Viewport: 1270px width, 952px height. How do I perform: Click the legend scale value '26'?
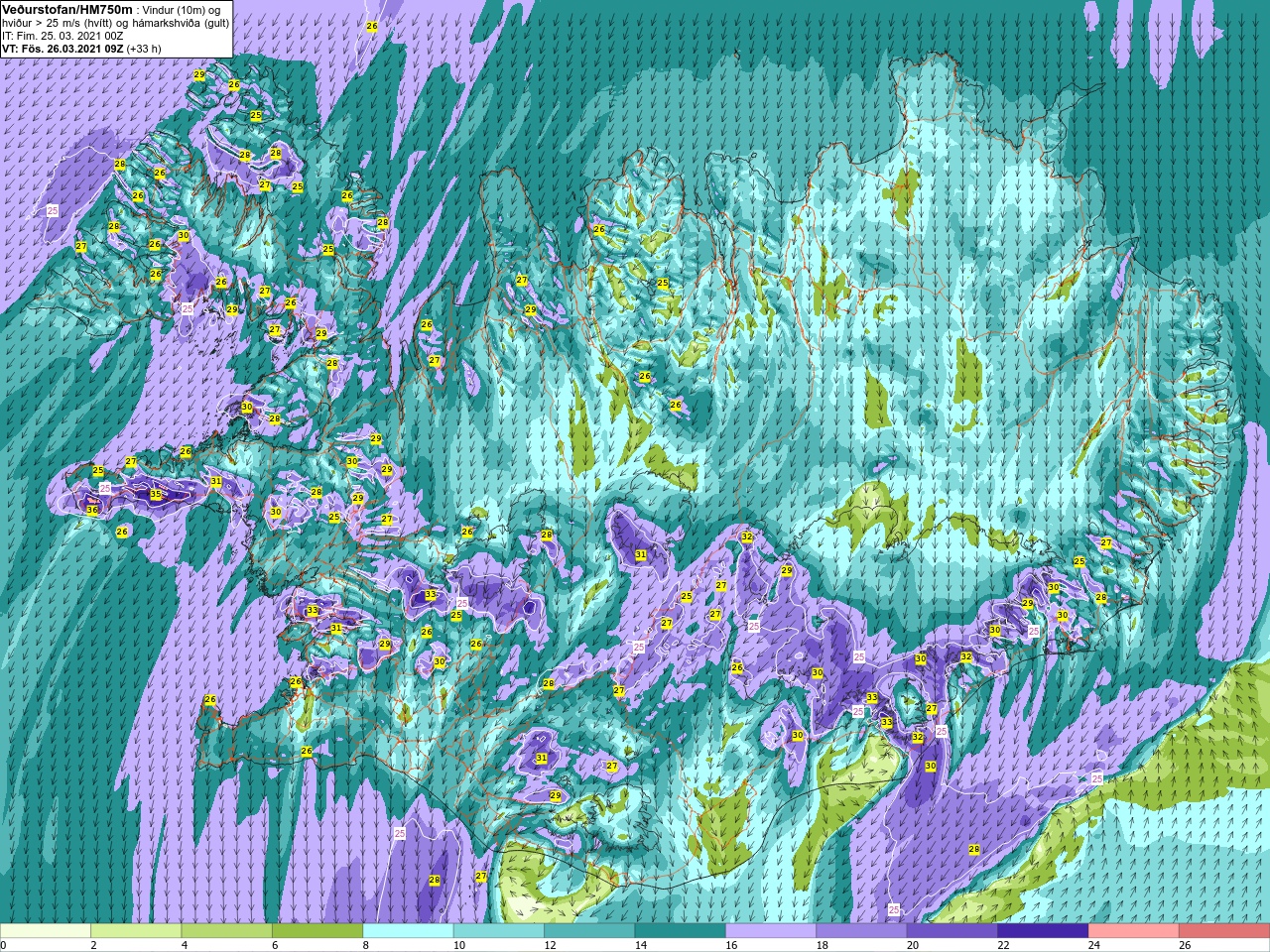(1185, 945)
